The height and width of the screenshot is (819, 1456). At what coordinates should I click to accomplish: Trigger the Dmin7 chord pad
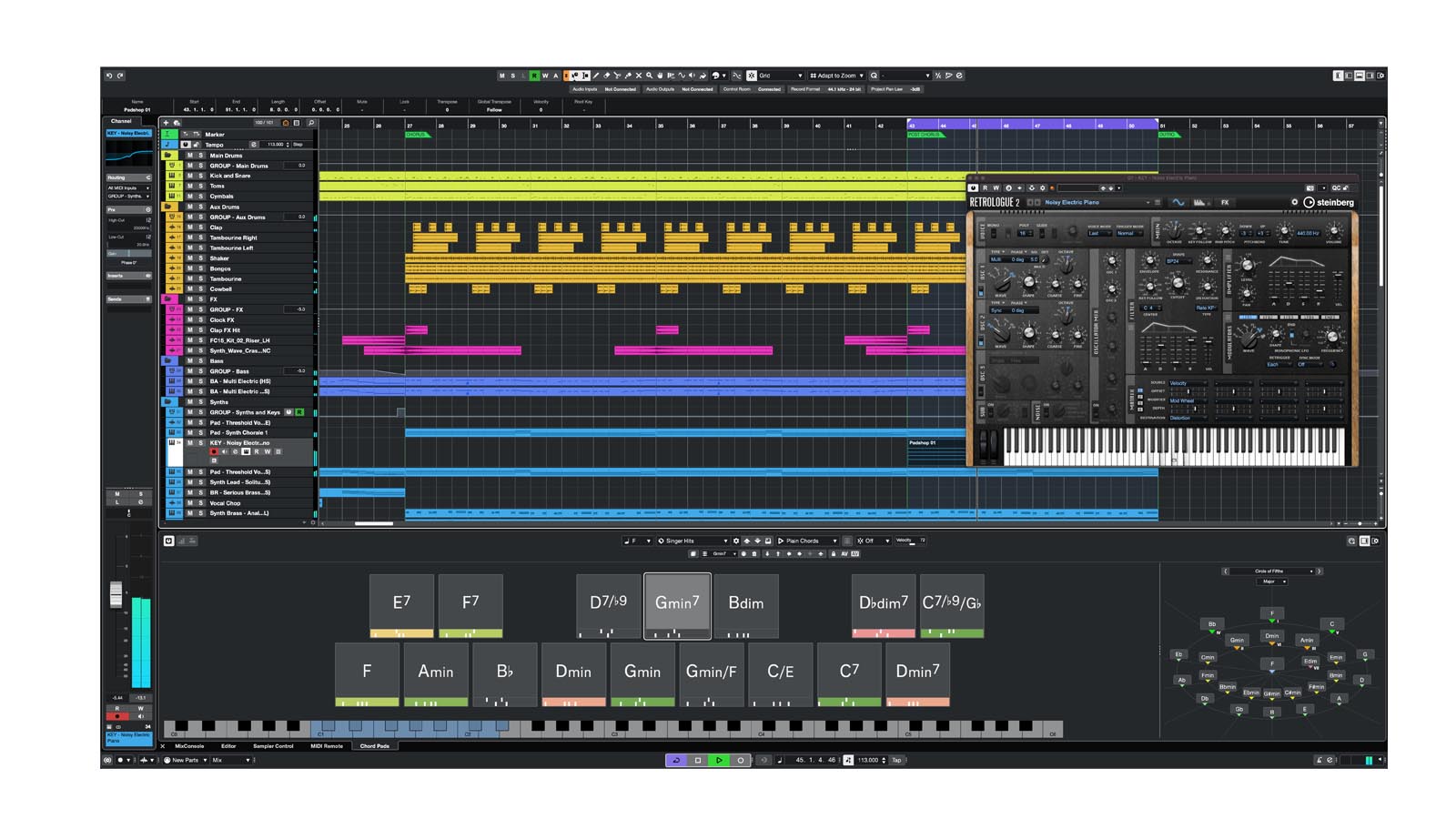coord(917,674)
